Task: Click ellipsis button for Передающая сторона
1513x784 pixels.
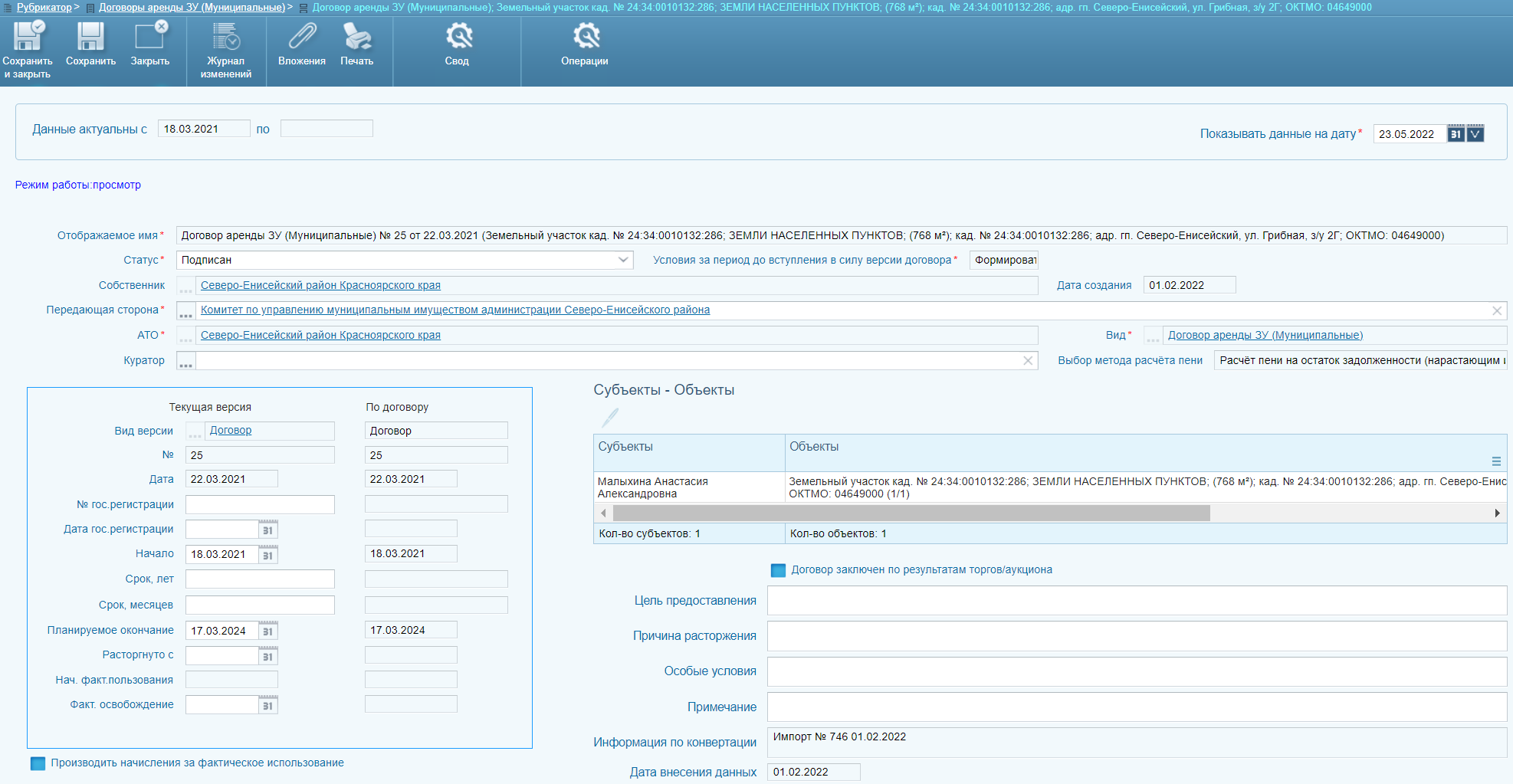Action: (x=185, y=310)
